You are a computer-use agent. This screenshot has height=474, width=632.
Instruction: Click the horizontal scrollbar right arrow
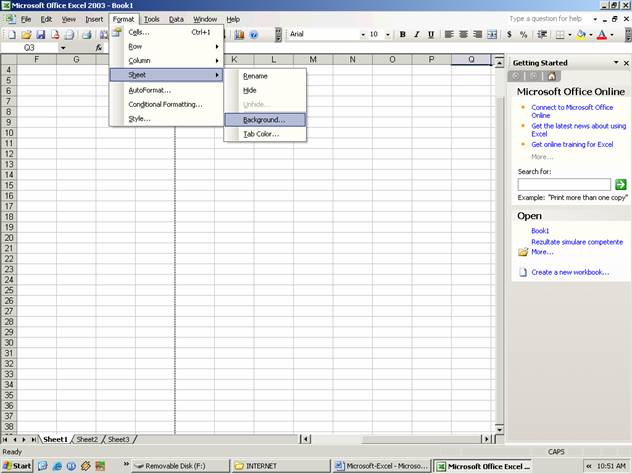point(486,439)
